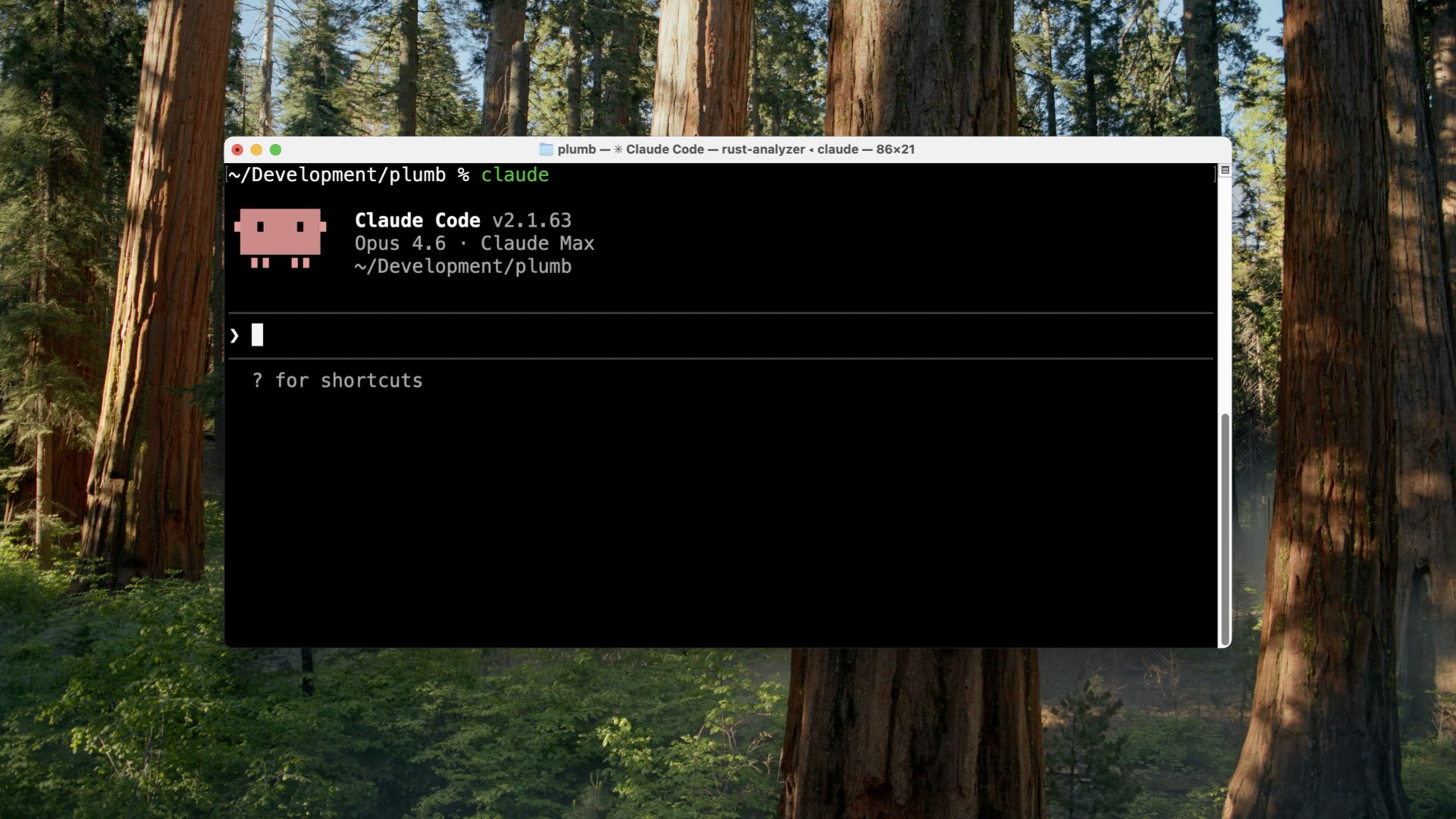
Task: Click the small triangle separator in window title
Action: point(811,150)
